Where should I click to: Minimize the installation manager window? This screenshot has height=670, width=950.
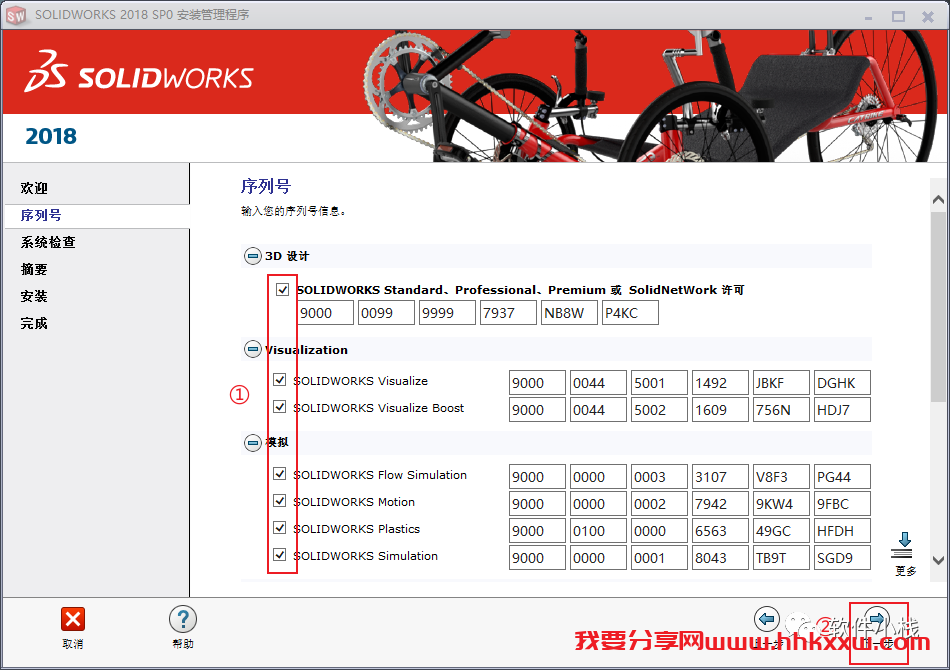coord(868,17)
